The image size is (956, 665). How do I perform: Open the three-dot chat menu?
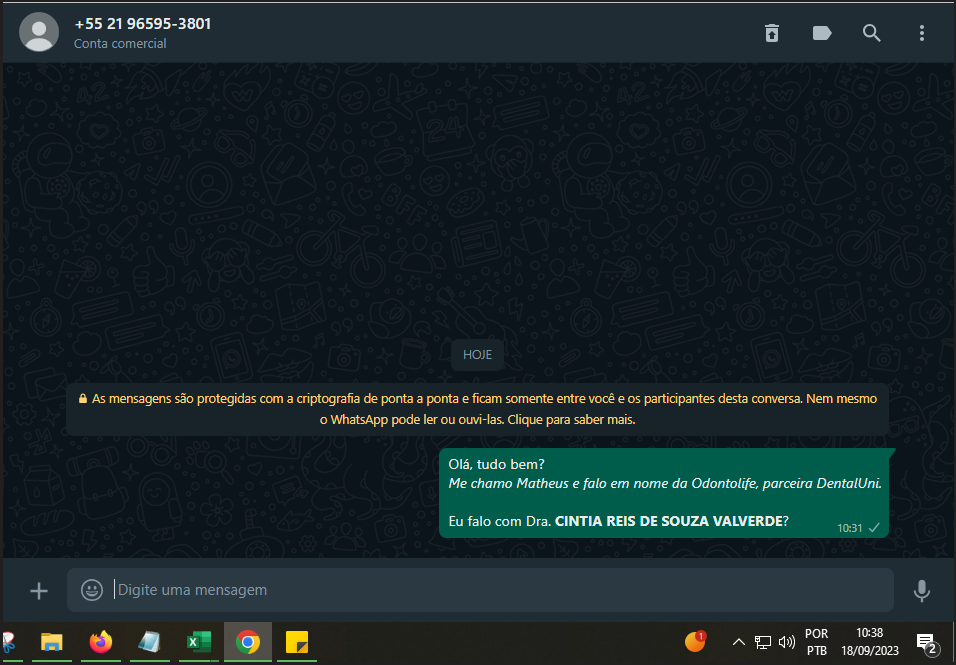pyautogui.click(x=921, y=33)
